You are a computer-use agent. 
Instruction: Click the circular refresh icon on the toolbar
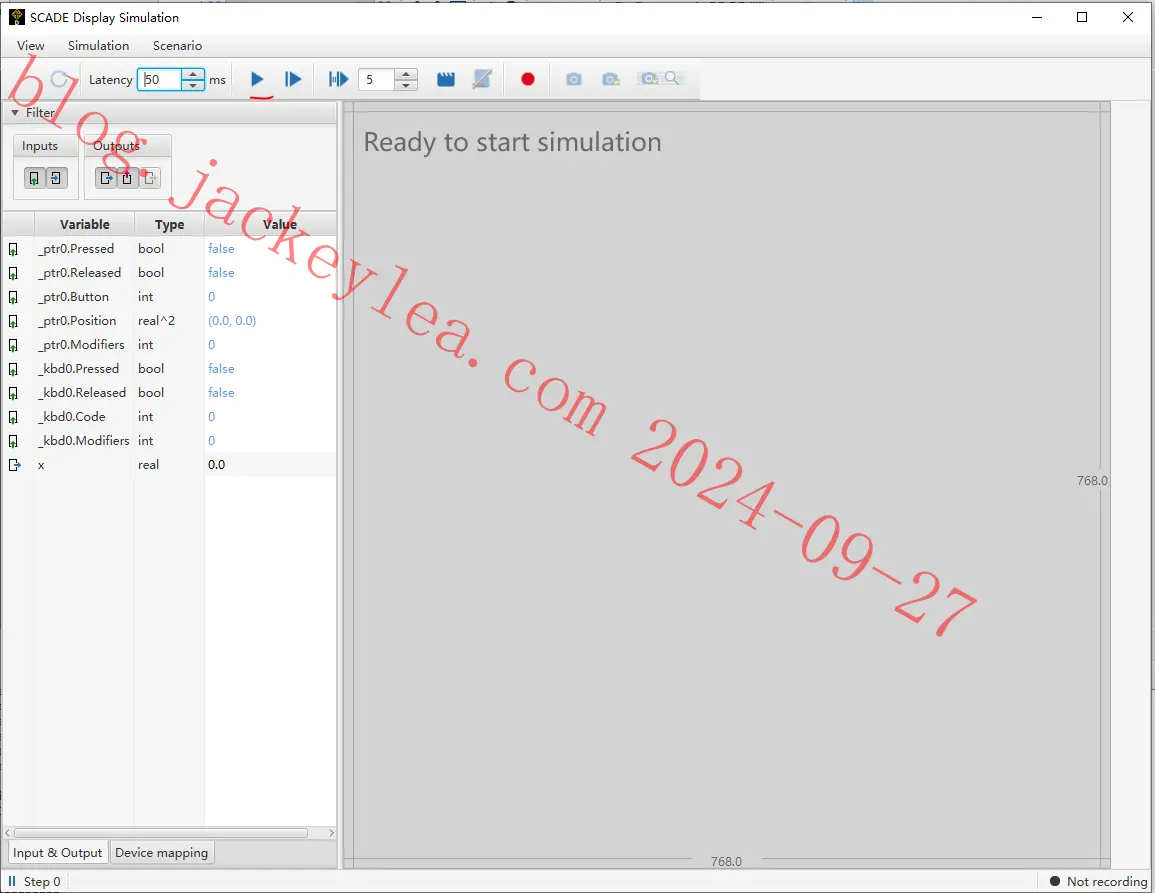coord(58,78)
